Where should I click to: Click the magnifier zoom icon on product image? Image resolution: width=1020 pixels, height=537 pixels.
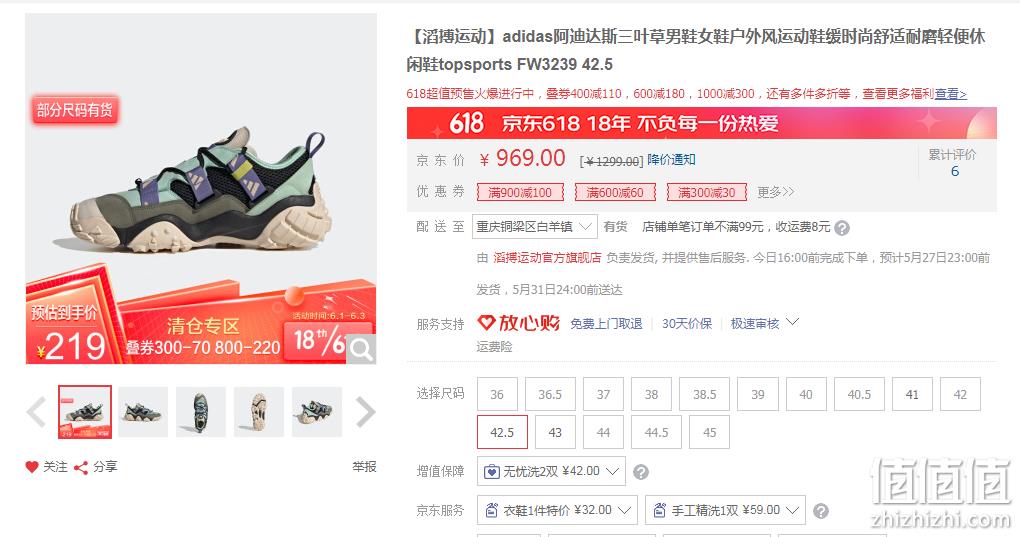pos(361,350)
